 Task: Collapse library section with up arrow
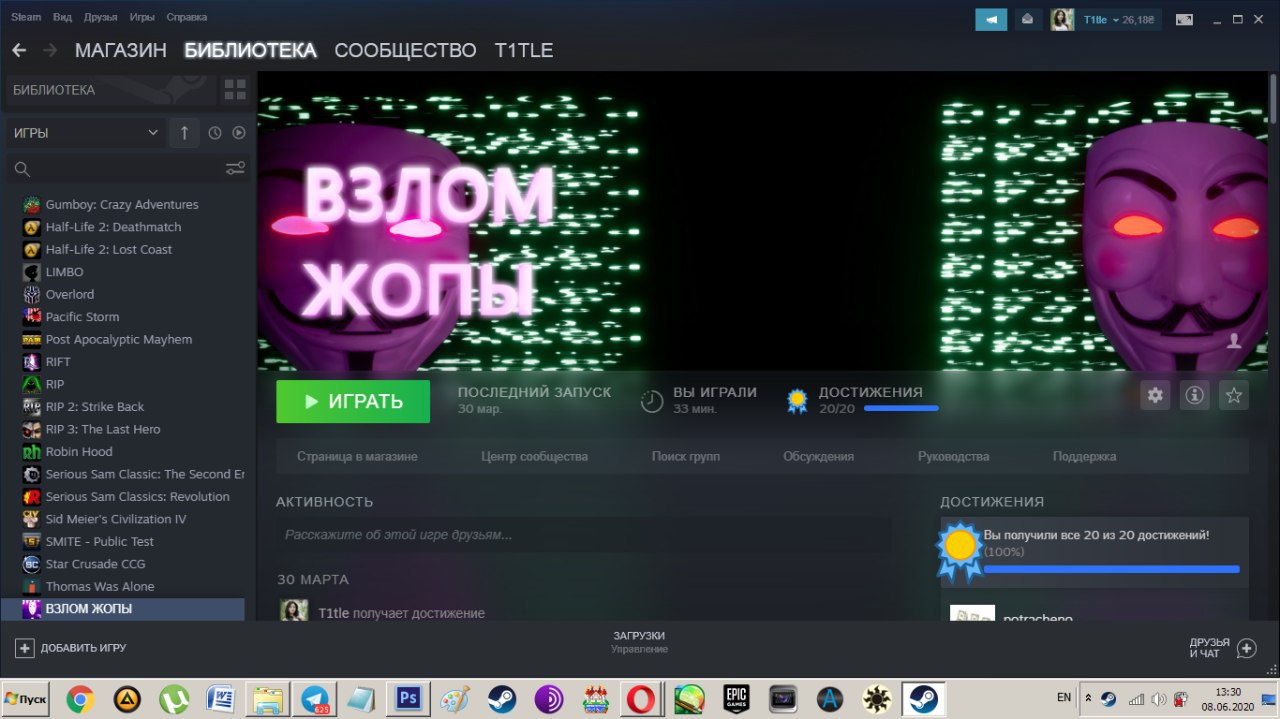coord(184,132)
